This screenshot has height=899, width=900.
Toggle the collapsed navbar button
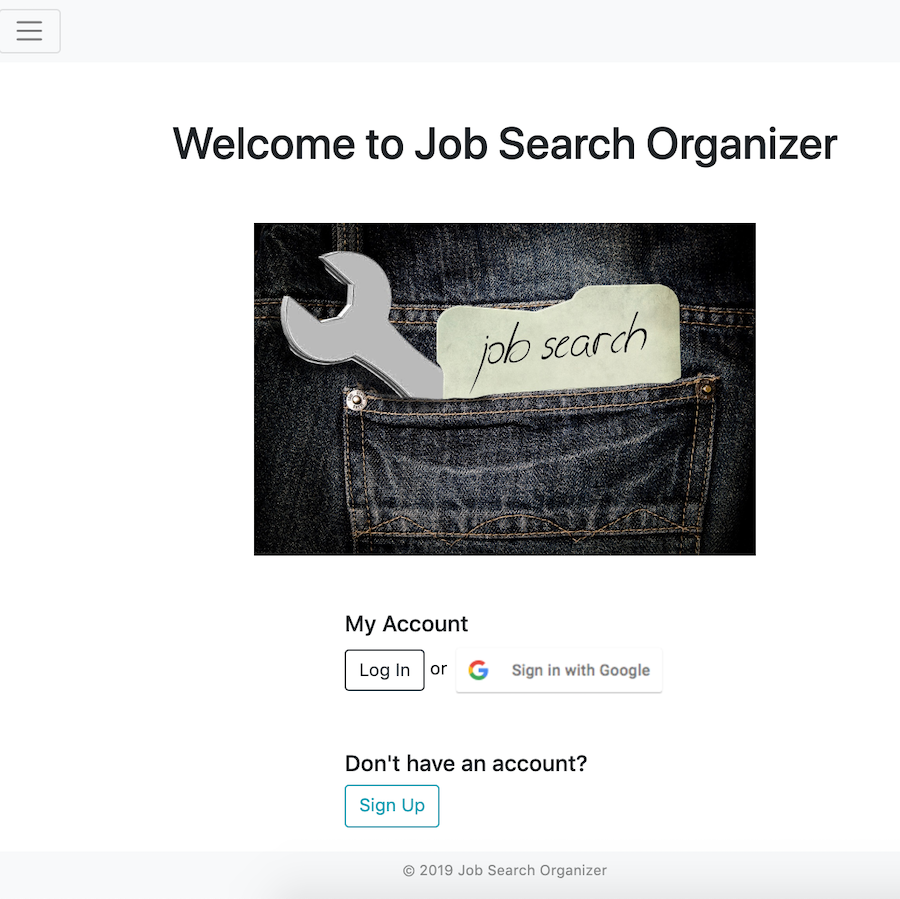click(29, 31)
